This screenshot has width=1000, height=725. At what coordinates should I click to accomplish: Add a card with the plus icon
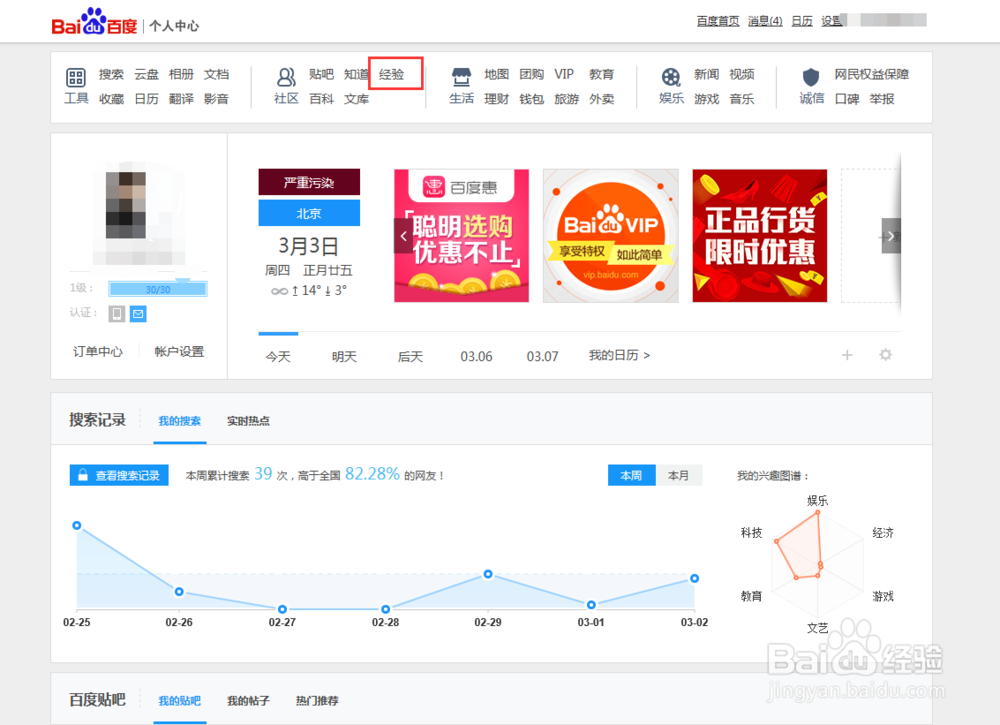pyautogui.click(x=847, y=355)
